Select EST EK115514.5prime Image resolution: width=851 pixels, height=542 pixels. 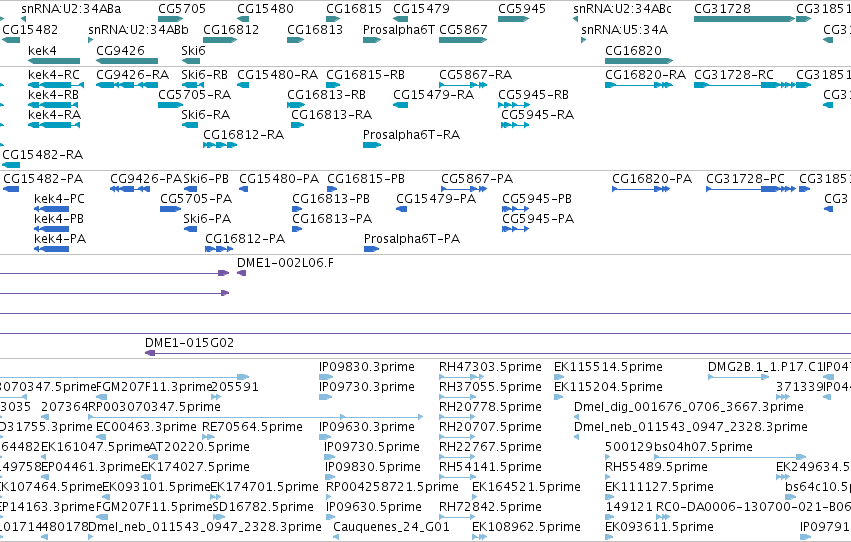click(608, 367)
